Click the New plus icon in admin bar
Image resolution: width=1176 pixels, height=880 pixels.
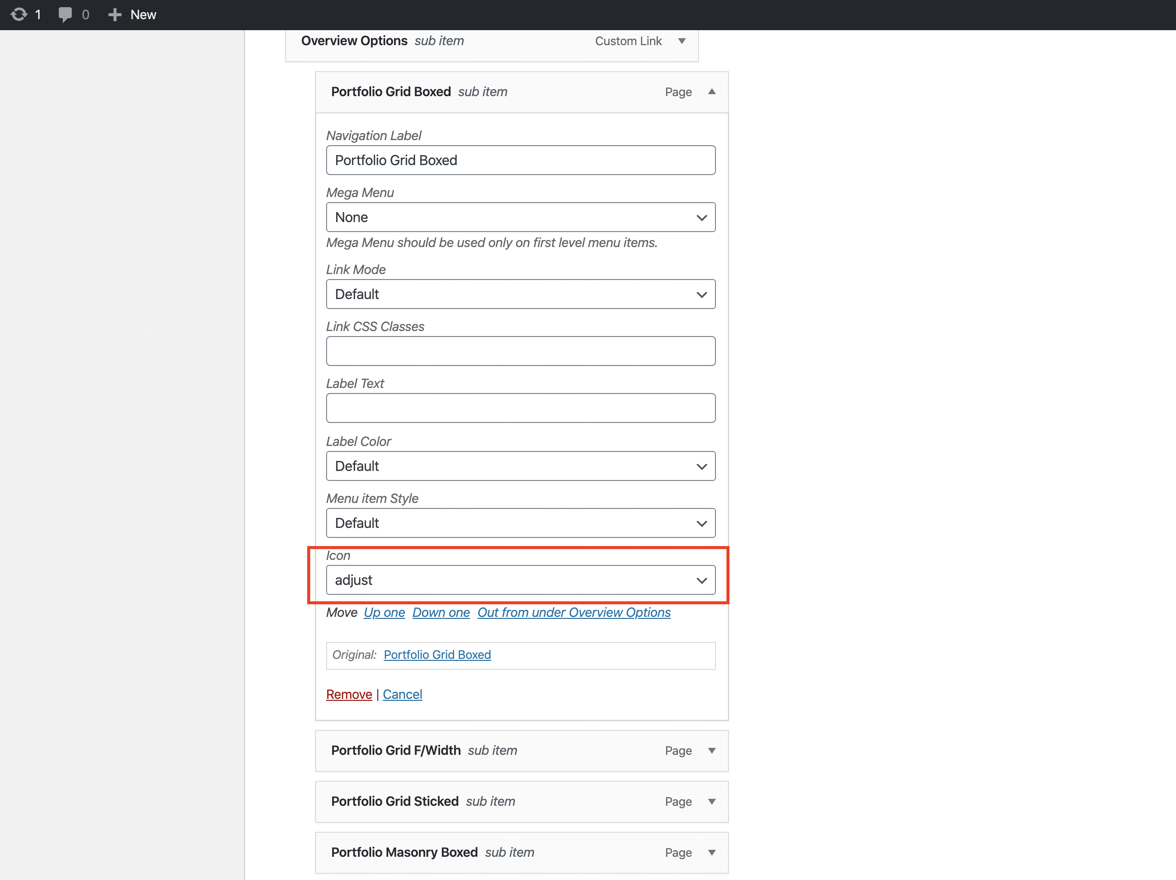[x=115, y=14]
